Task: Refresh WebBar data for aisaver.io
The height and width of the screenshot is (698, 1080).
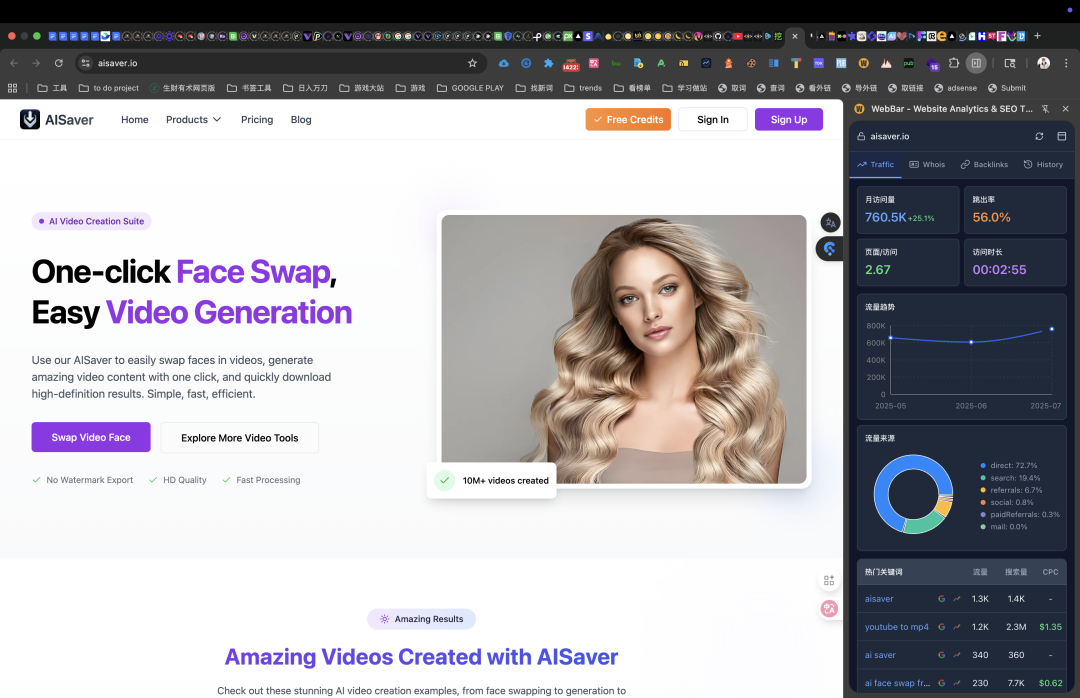Action: [x=1039, y=136]
